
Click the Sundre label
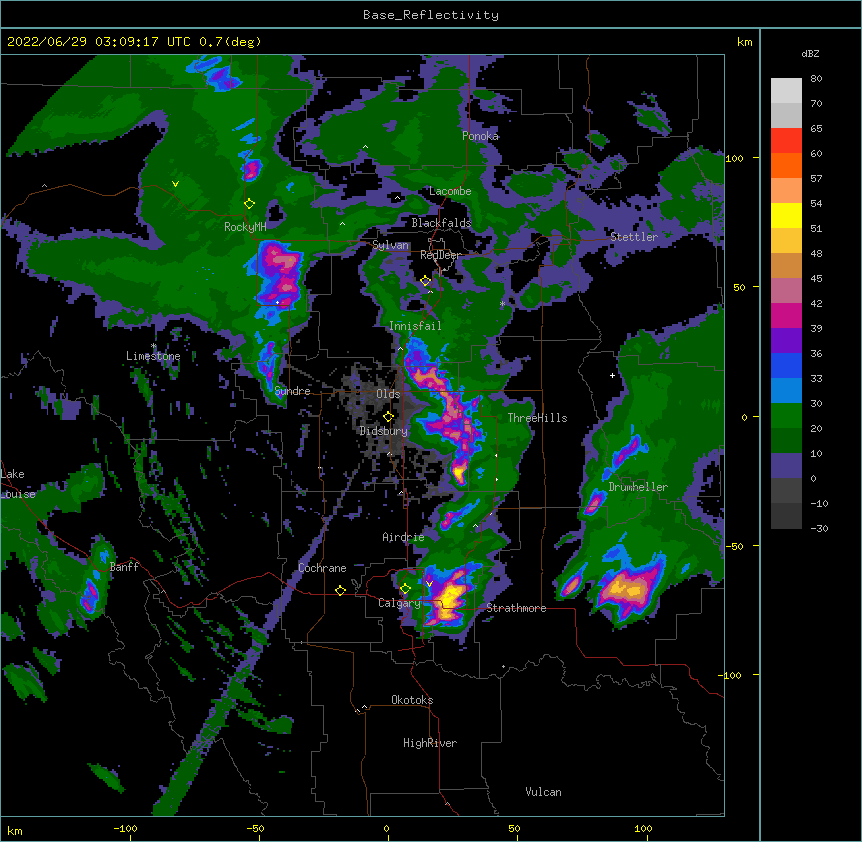[292, 391]
